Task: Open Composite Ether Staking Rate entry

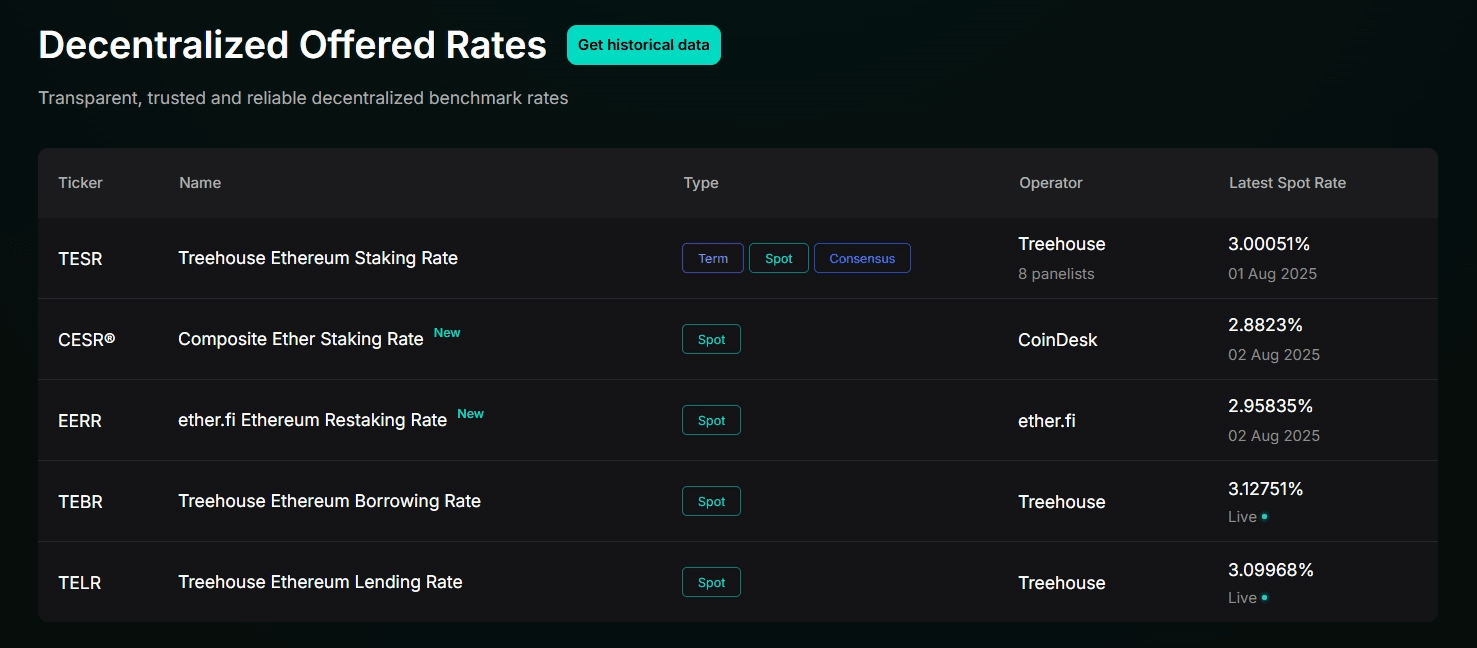Action: 301,339
